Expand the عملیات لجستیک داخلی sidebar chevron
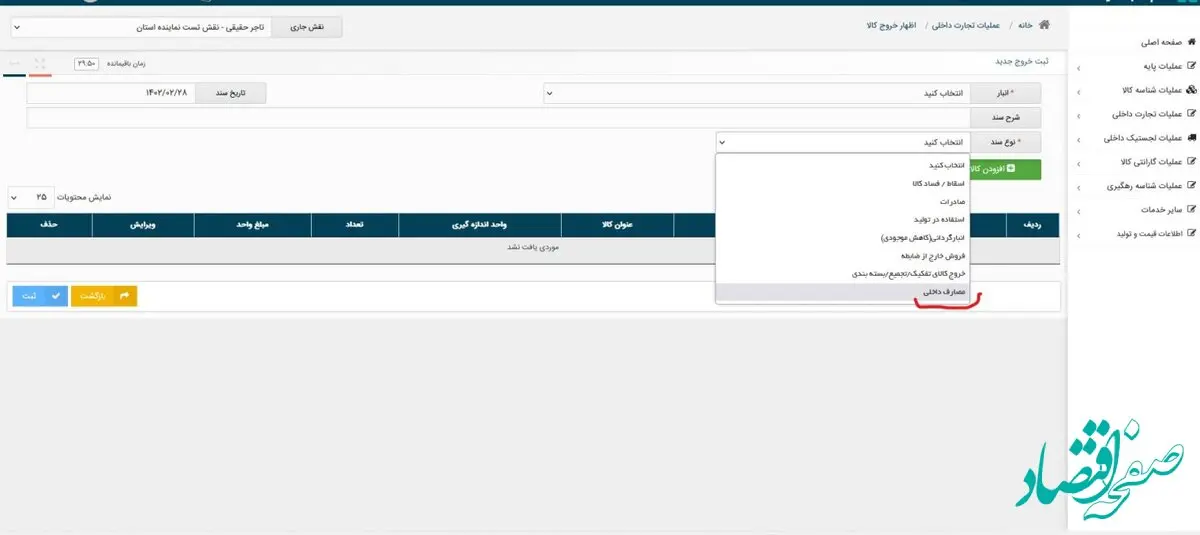This screenshot has width=1200, height=535. 1078,139
